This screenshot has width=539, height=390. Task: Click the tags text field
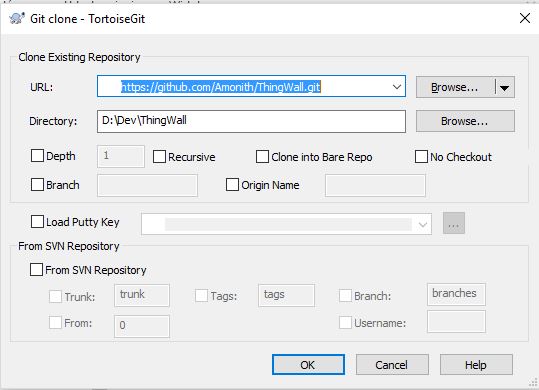coord(286,296)
